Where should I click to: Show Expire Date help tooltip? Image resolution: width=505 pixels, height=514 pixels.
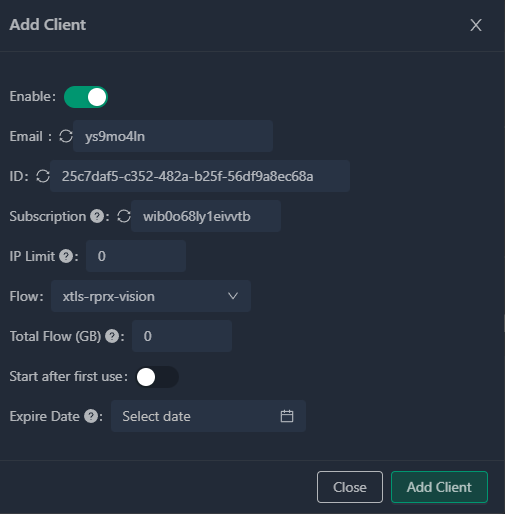click(x=91, y=416)
